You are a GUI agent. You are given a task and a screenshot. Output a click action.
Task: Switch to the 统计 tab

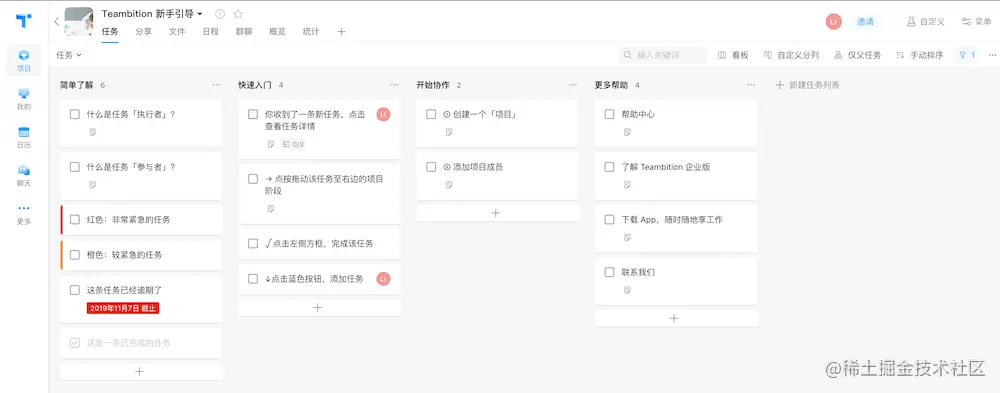(311, 31)
